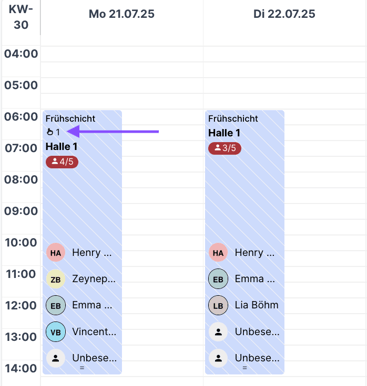
Task: Click the HA avatar on Tuesday's shift
Action: point(218,253)
